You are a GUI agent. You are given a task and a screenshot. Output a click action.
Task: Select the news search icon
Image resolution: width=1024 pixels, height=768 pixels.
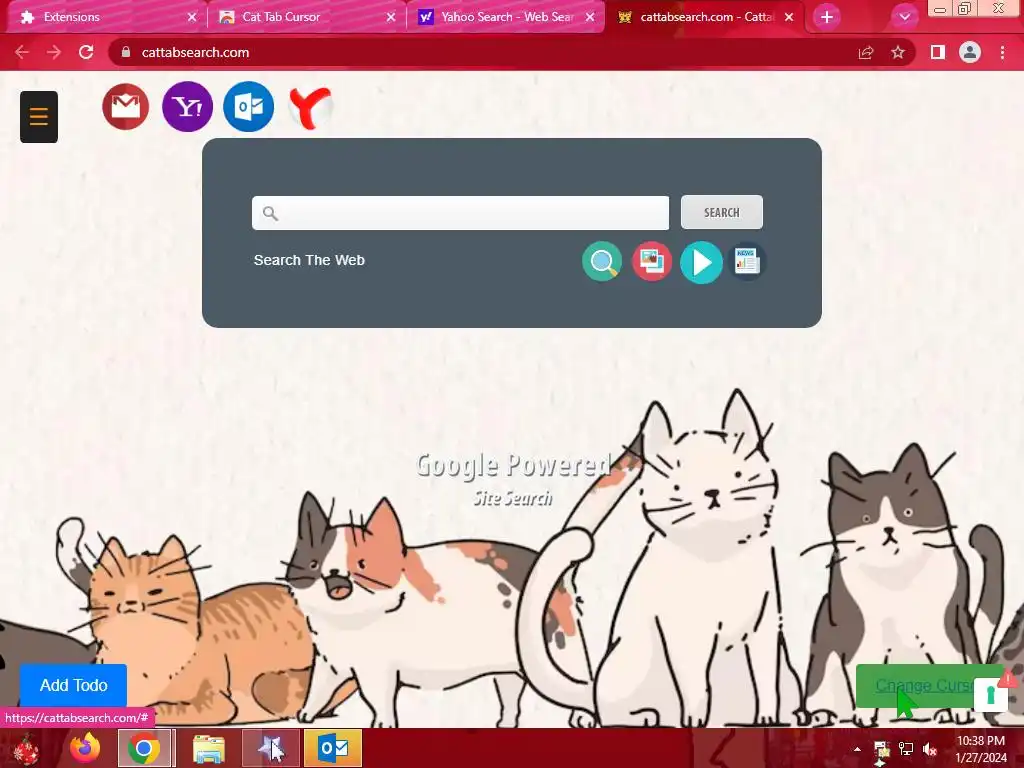[747, 262]
